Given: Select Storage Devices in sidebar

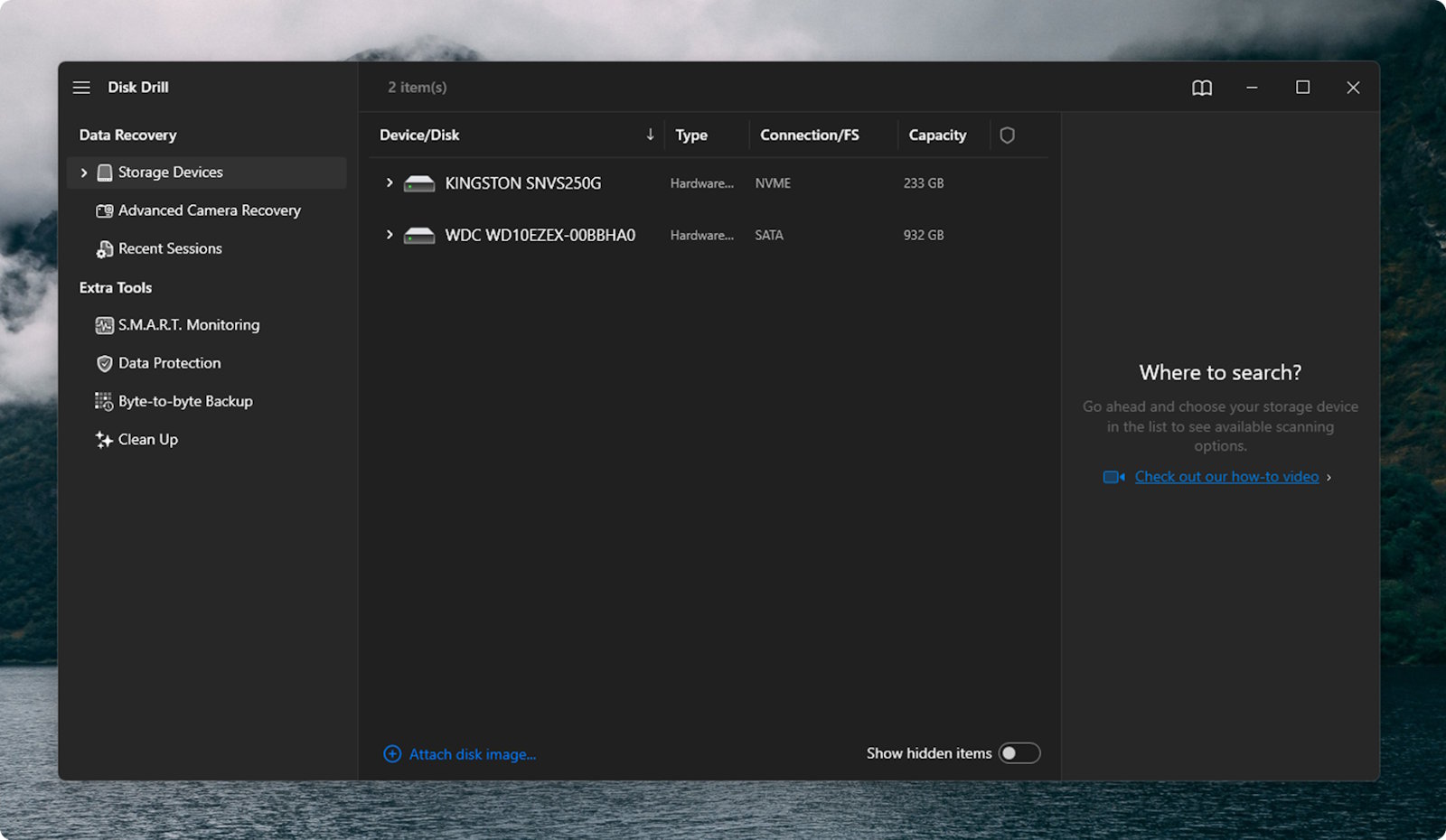Looking at the screenshot, I should pos(170,173).
